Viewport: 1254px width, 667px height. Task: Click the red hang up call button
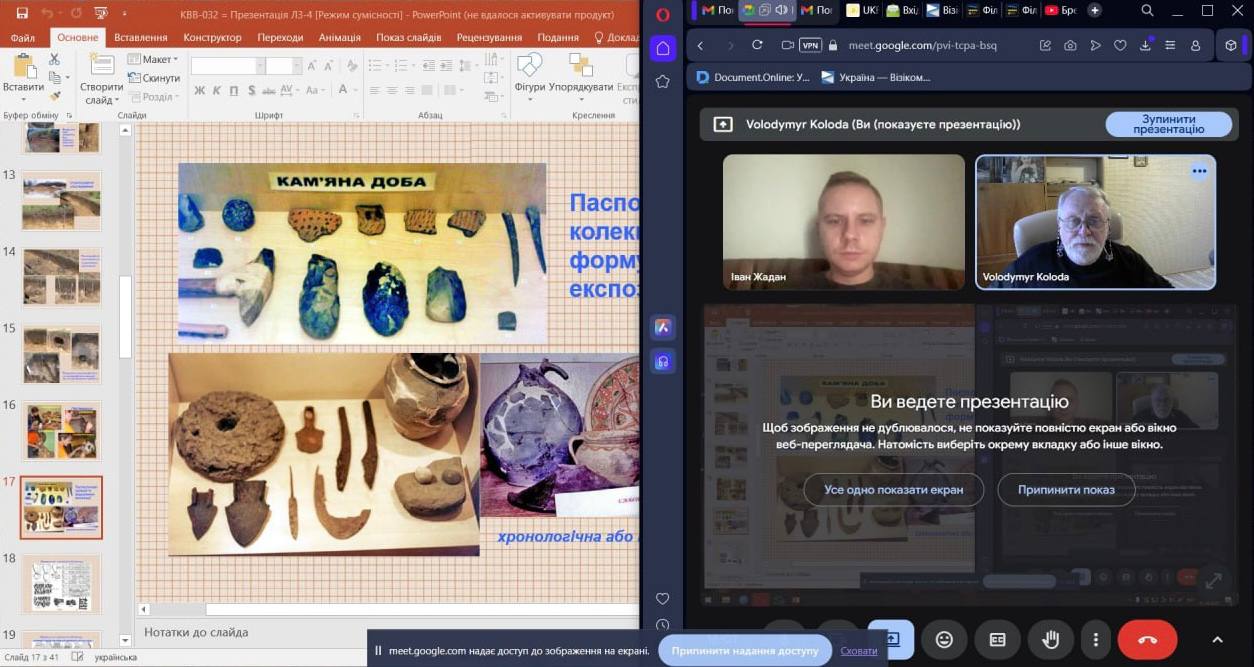pyautogui.click(x=1146, y=640)
